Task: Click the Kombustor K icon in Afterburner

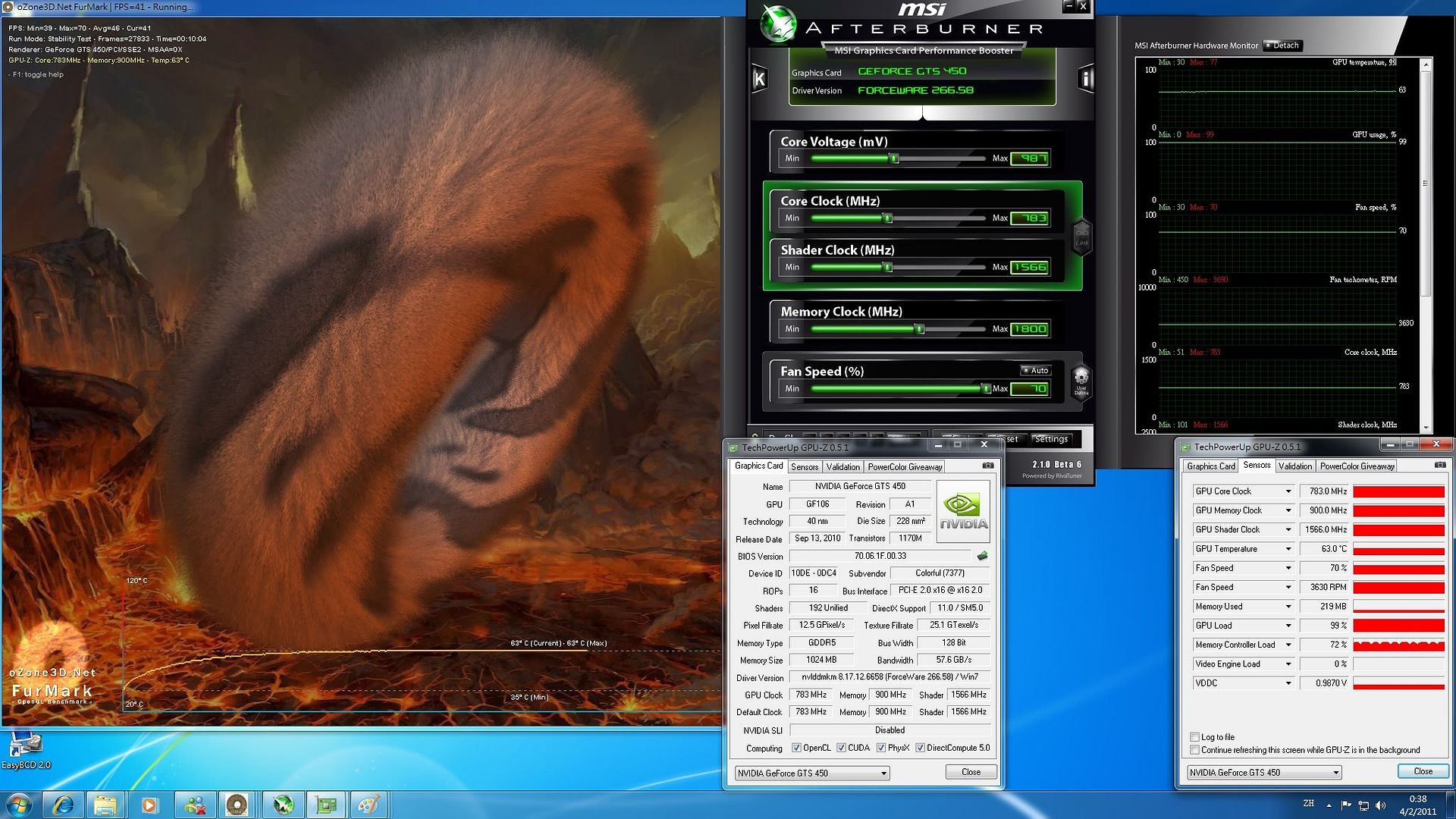Action: 759,79
